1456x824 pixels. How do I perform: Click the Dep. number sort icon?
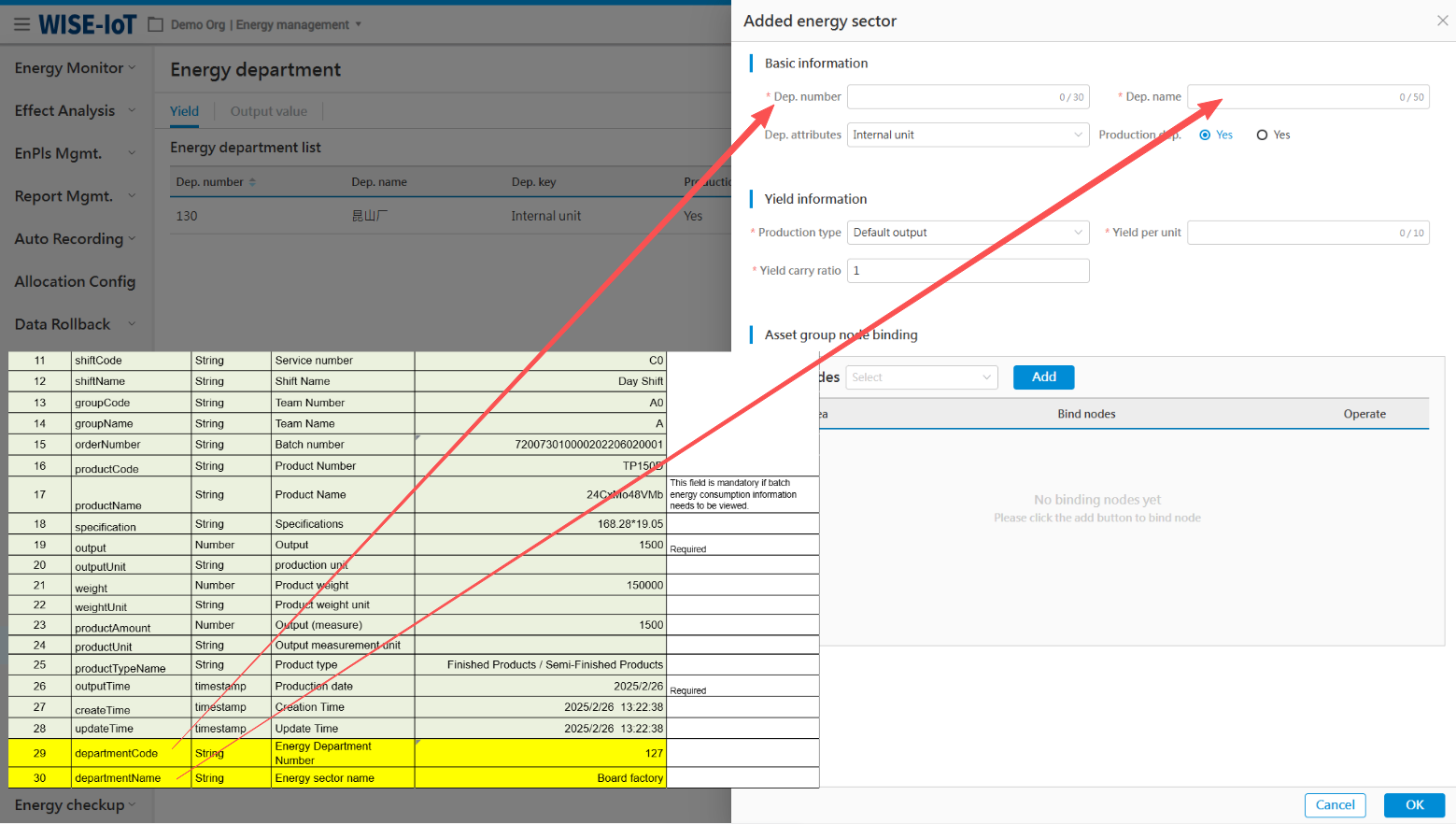coord(252,182)
